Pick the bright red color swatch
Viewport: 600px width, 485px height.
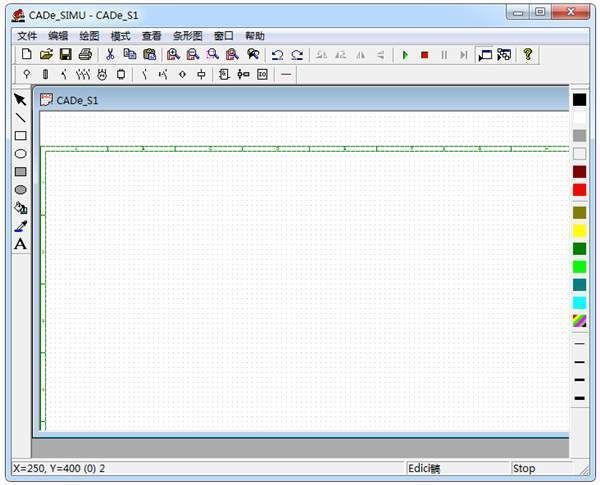[x=579, y=190]
